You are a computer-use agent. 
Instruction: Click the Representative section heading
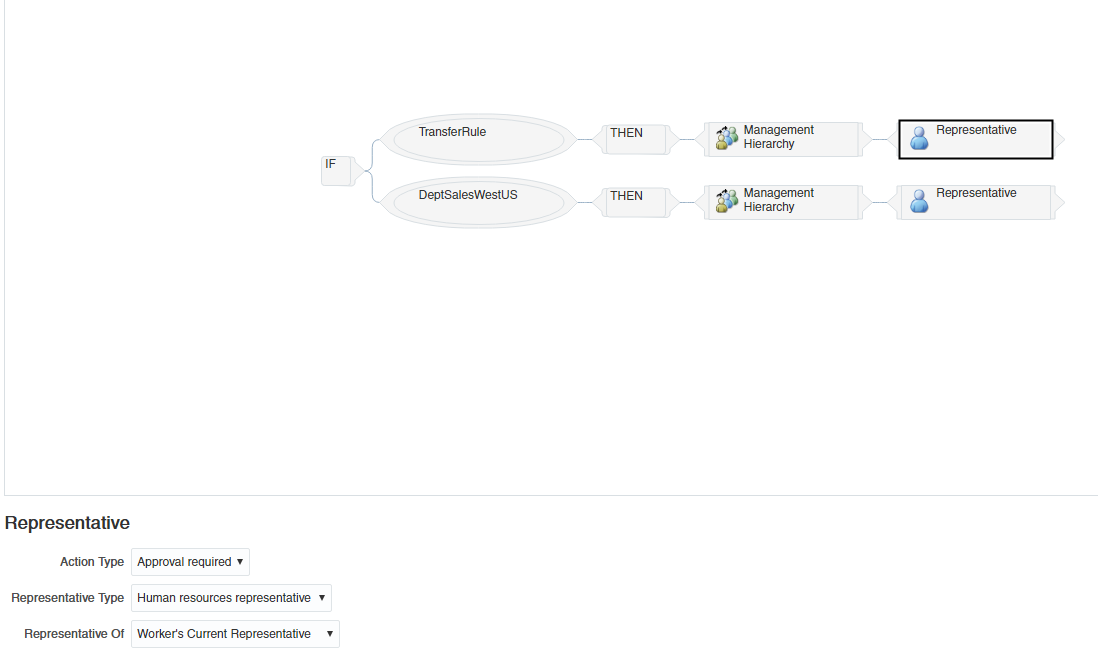point(67,523)
